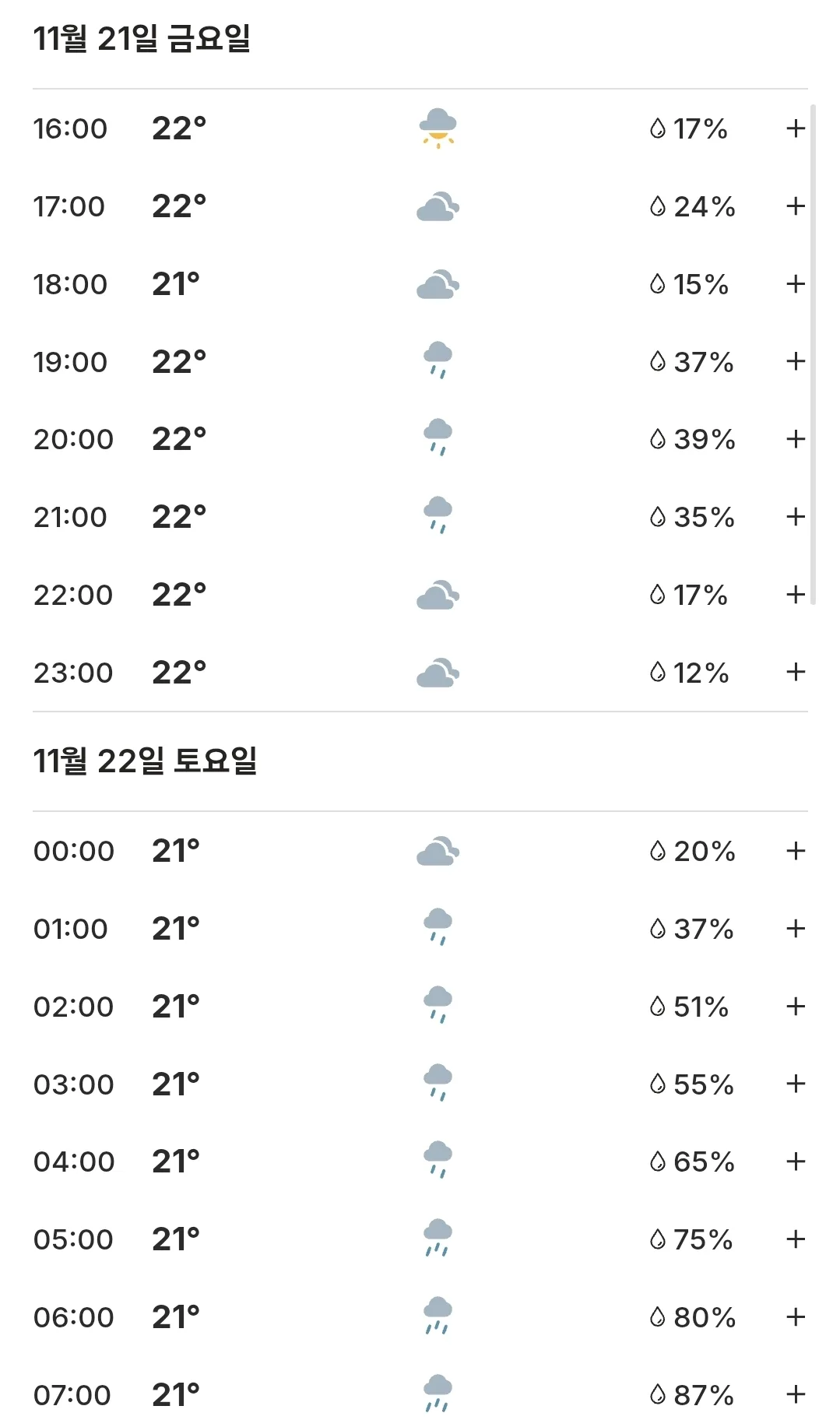The width and height of the screenshot is (840, 1427).
Task: Click the raindrop icon beside 39%
Action: (658, 439)
